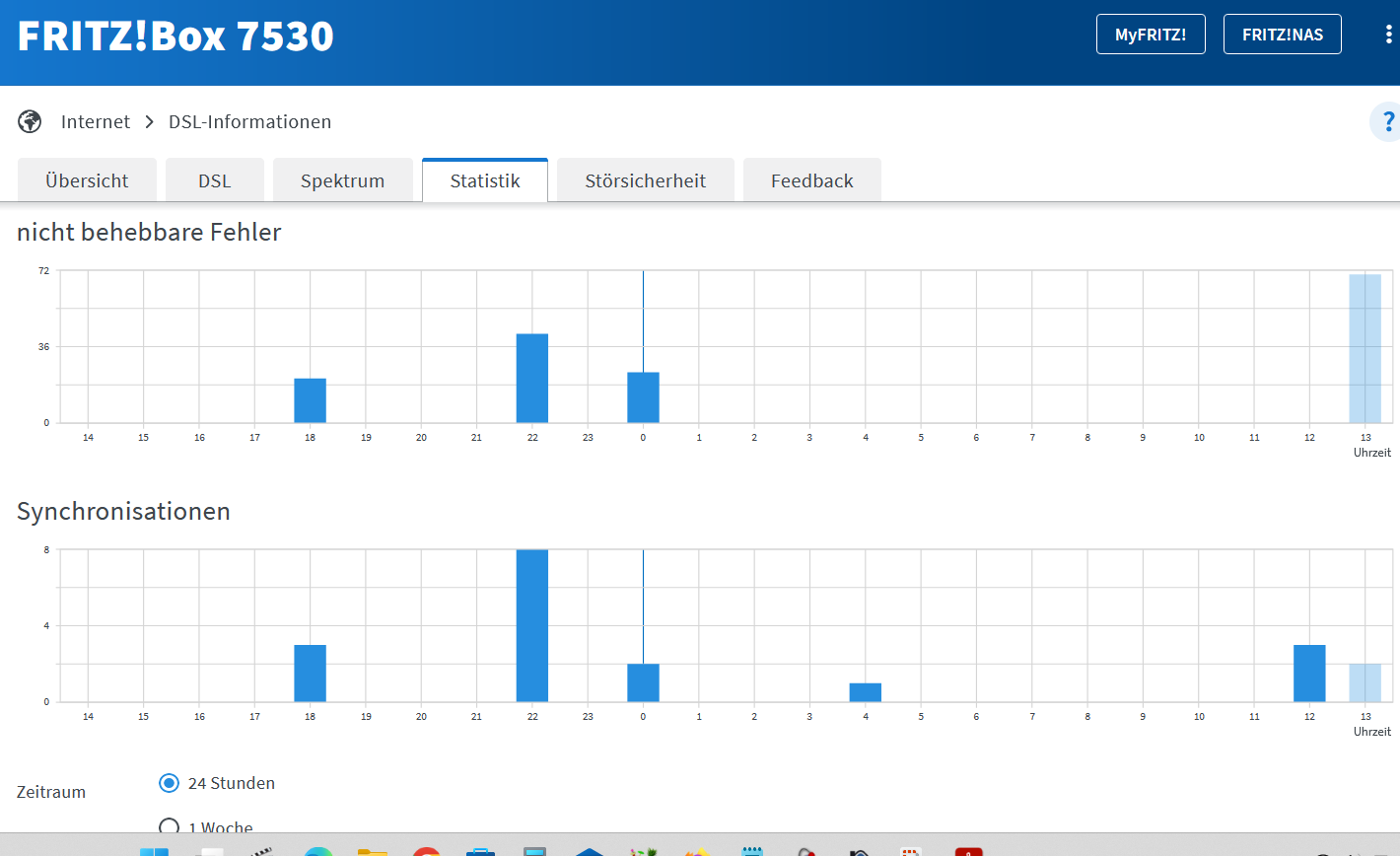Viewport: 1400px width, 856px height.
Task: Click the 0 o'clock bar in Synchronisationen
Action: click(x=643, y=682)
